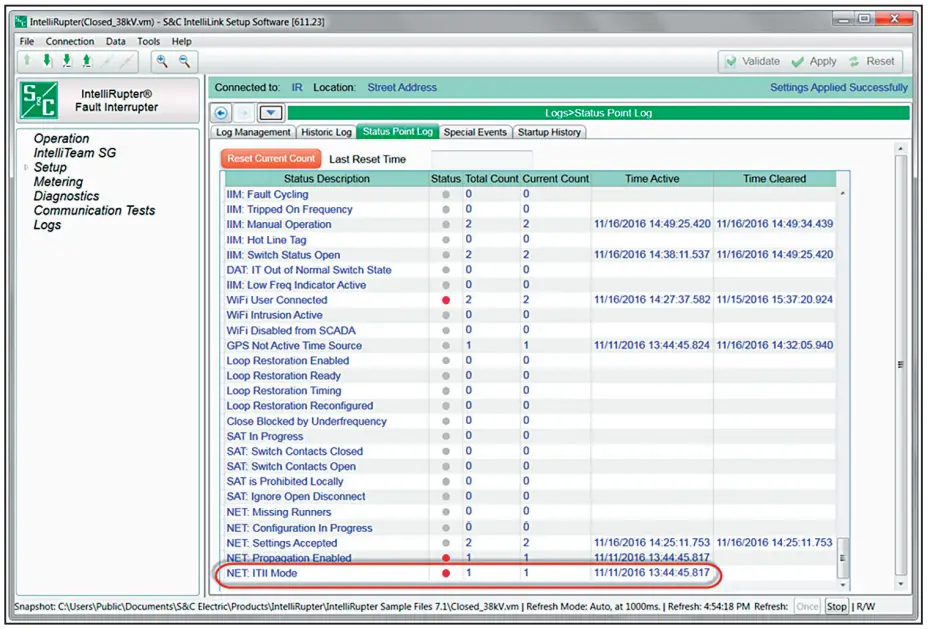This screenshot has height=629, width=928.
Task: Switch to the Historic Log tab
Action: click(327, 132)
